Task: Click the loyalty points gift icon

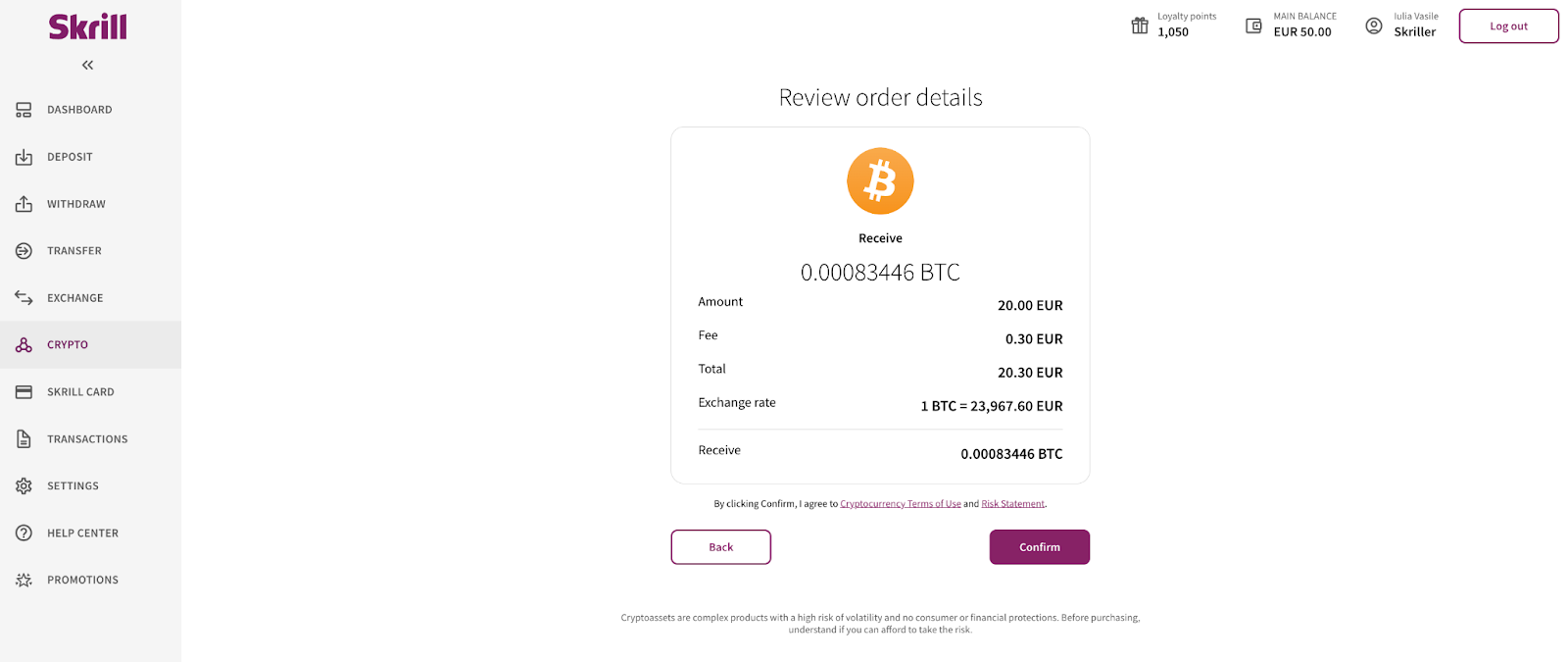Action: click(1140, 25)
